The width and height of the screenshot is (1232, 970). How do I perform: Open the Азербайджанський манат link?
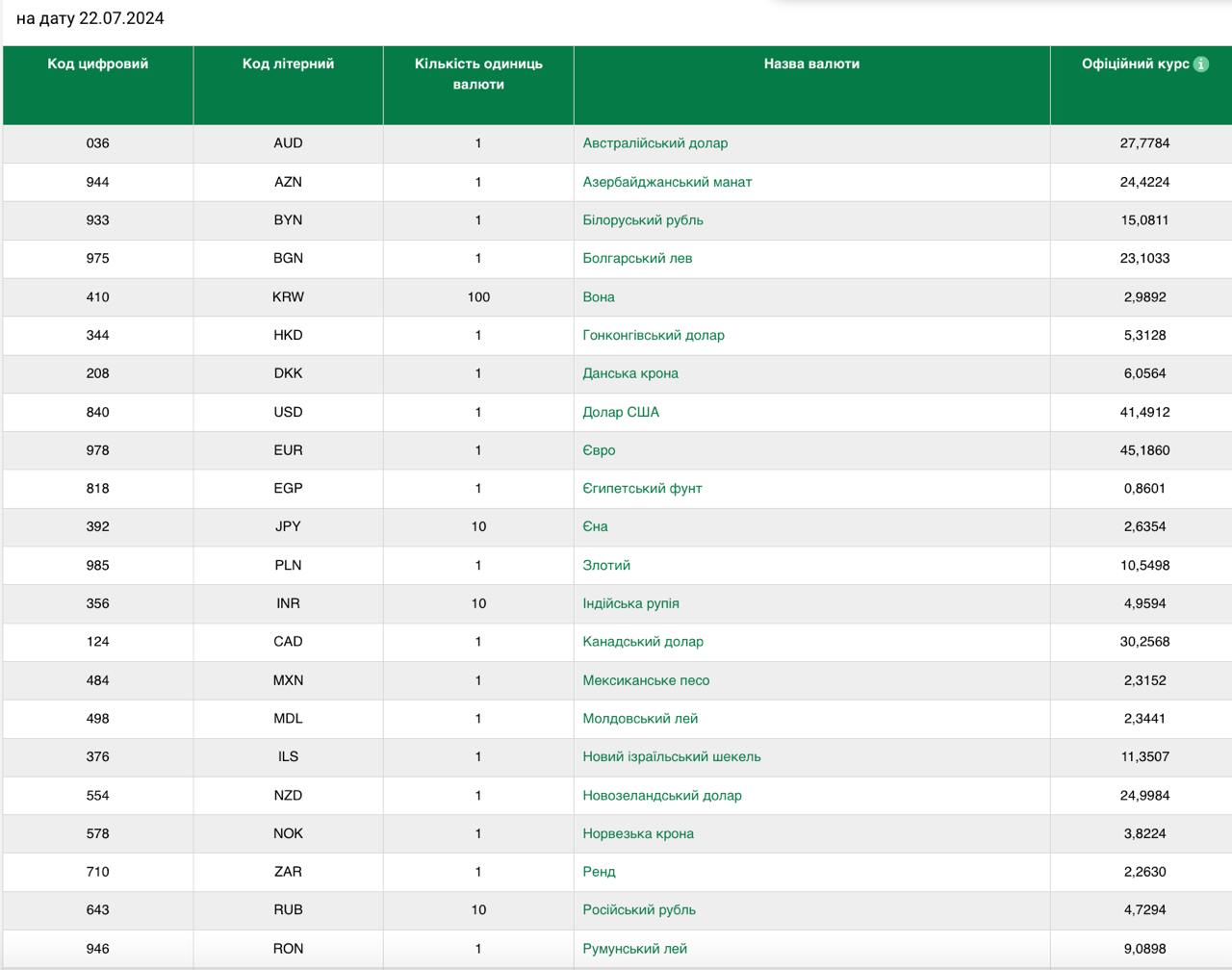tap(667, 182)
